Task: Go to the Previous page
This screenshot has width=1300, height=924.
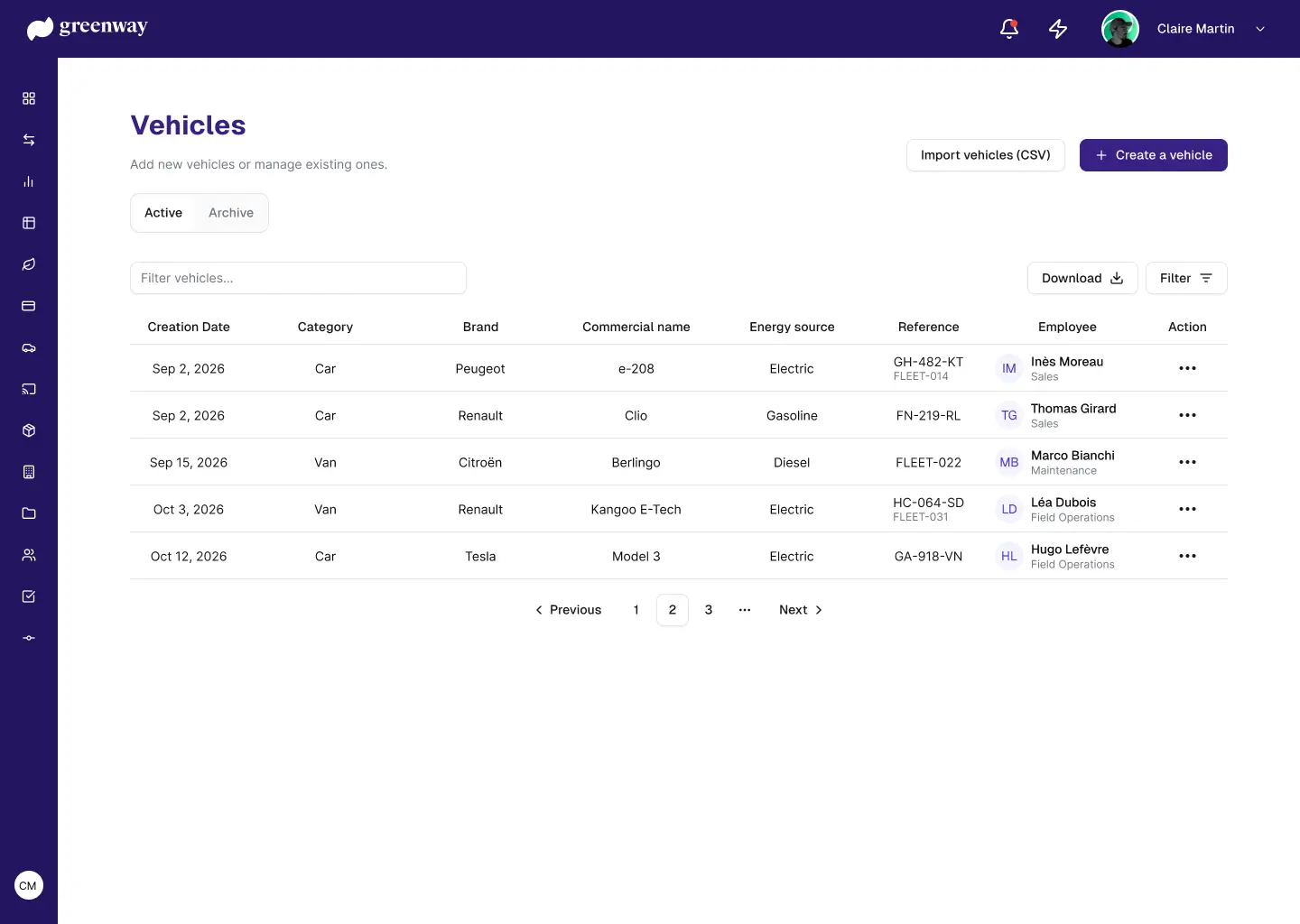Action: pos(568,610)
